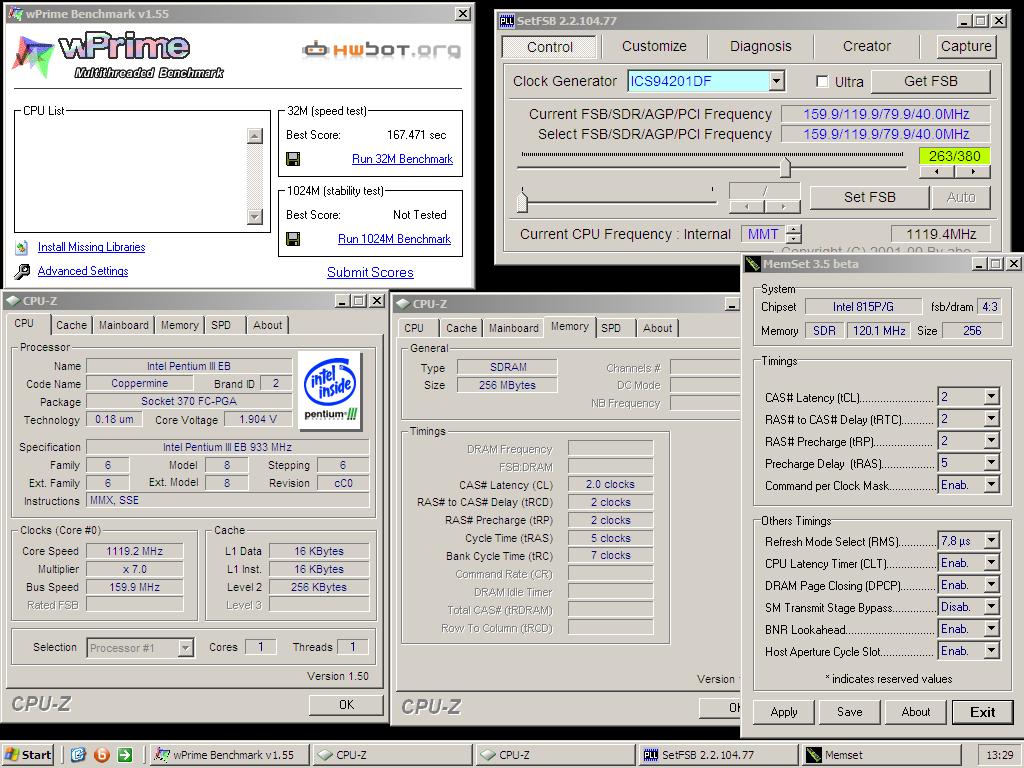Expand RAS# to CAS# Delay (tRTC) dropdown

[x=991, y=419]
